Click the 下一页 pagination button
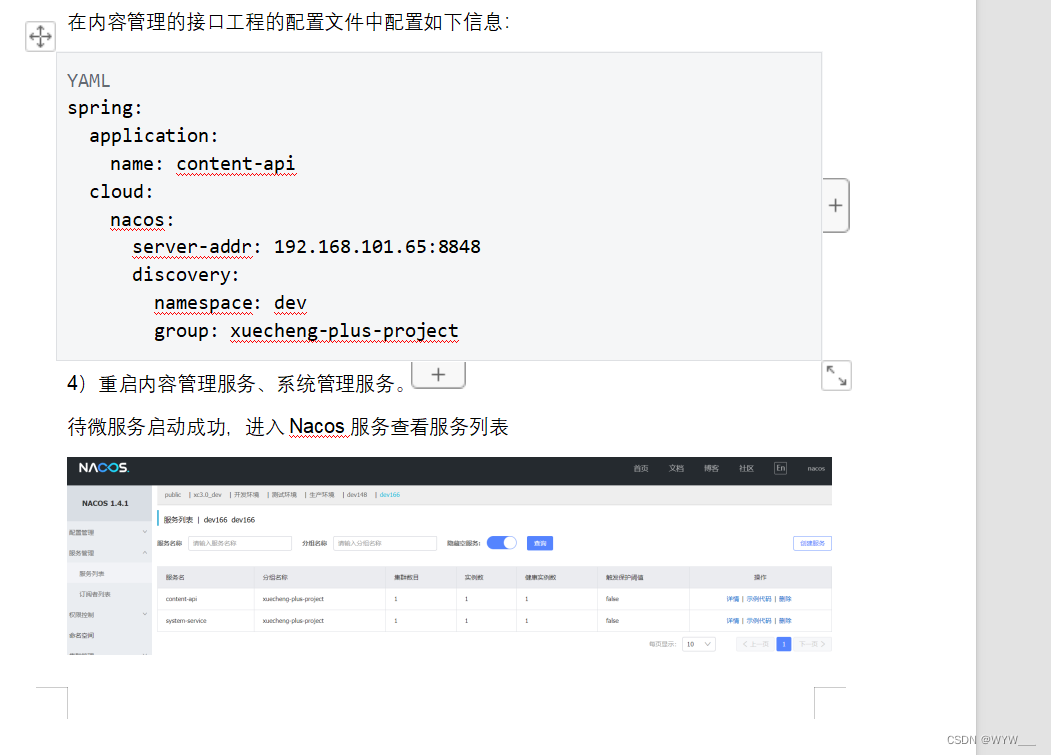 [812, 644]
